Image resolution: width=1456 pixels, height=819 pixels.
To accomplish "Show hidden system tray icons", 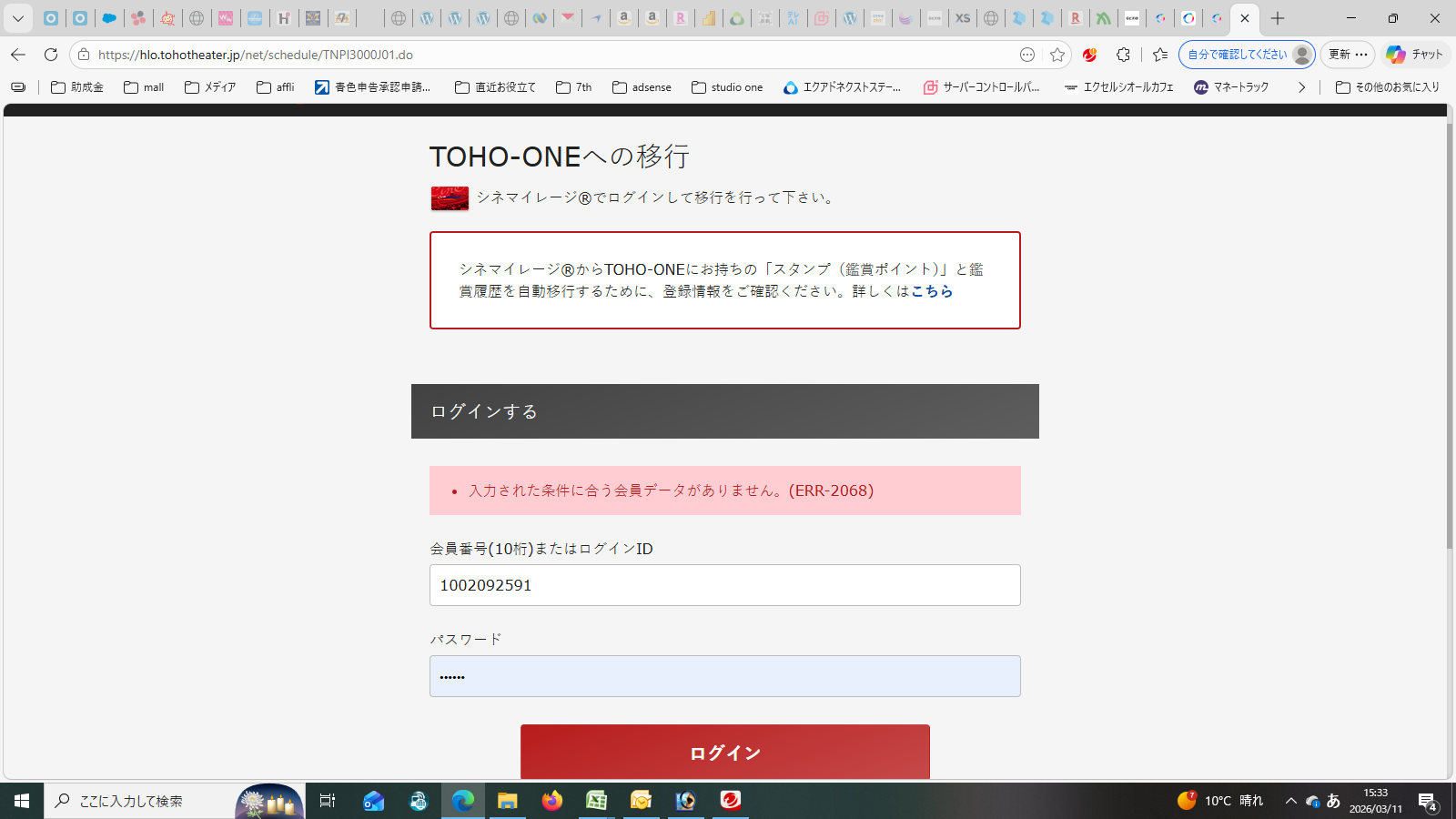I will point(1290,801).
